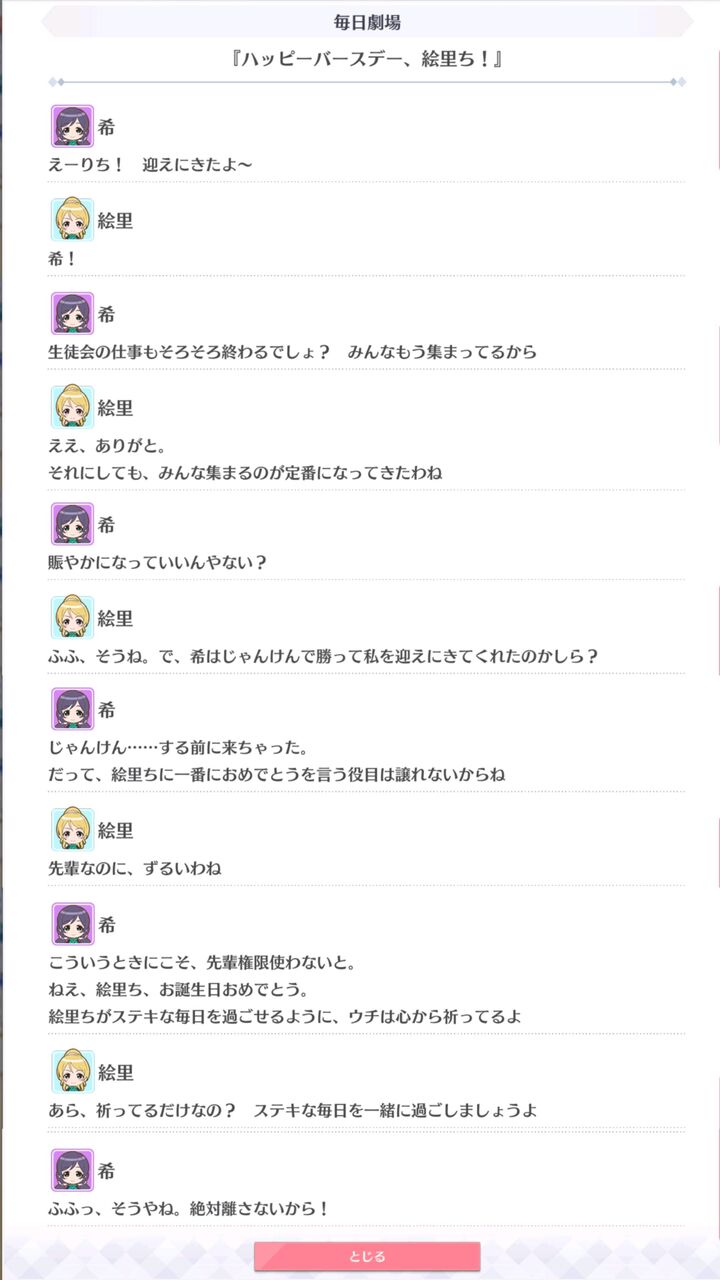The width and height of the screenshot is (720, 1280).
Task: Click Nozomi's avatar above 'ふふっ、そうやね。' line
Action: coord(72,1170)
